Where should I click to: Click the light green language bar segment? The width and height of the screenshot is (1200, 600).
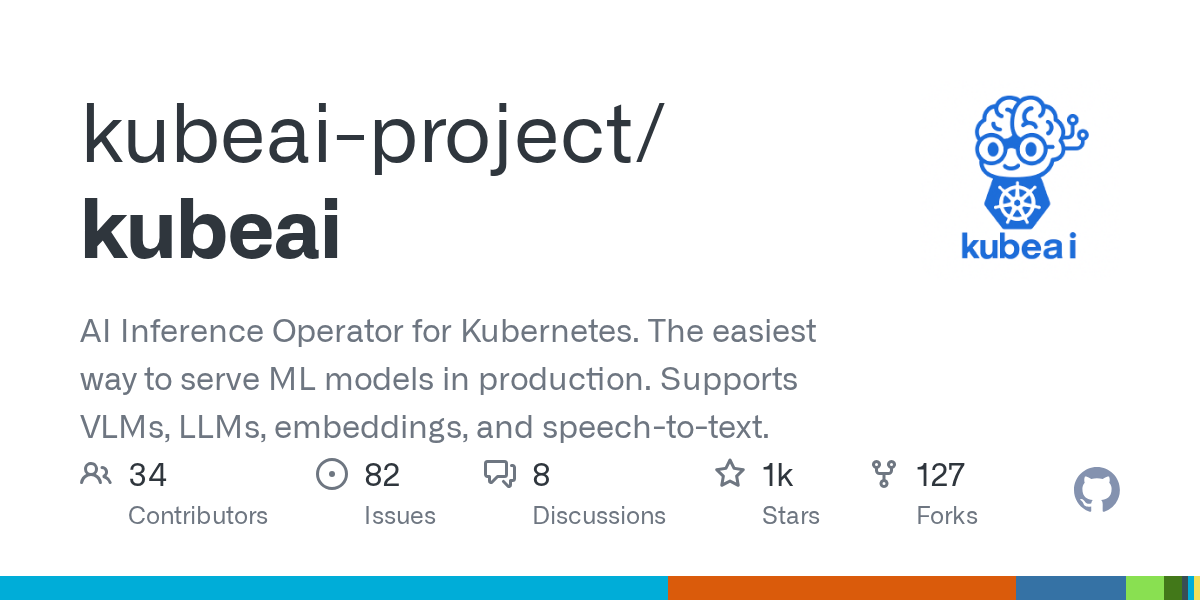(1144, 588)
